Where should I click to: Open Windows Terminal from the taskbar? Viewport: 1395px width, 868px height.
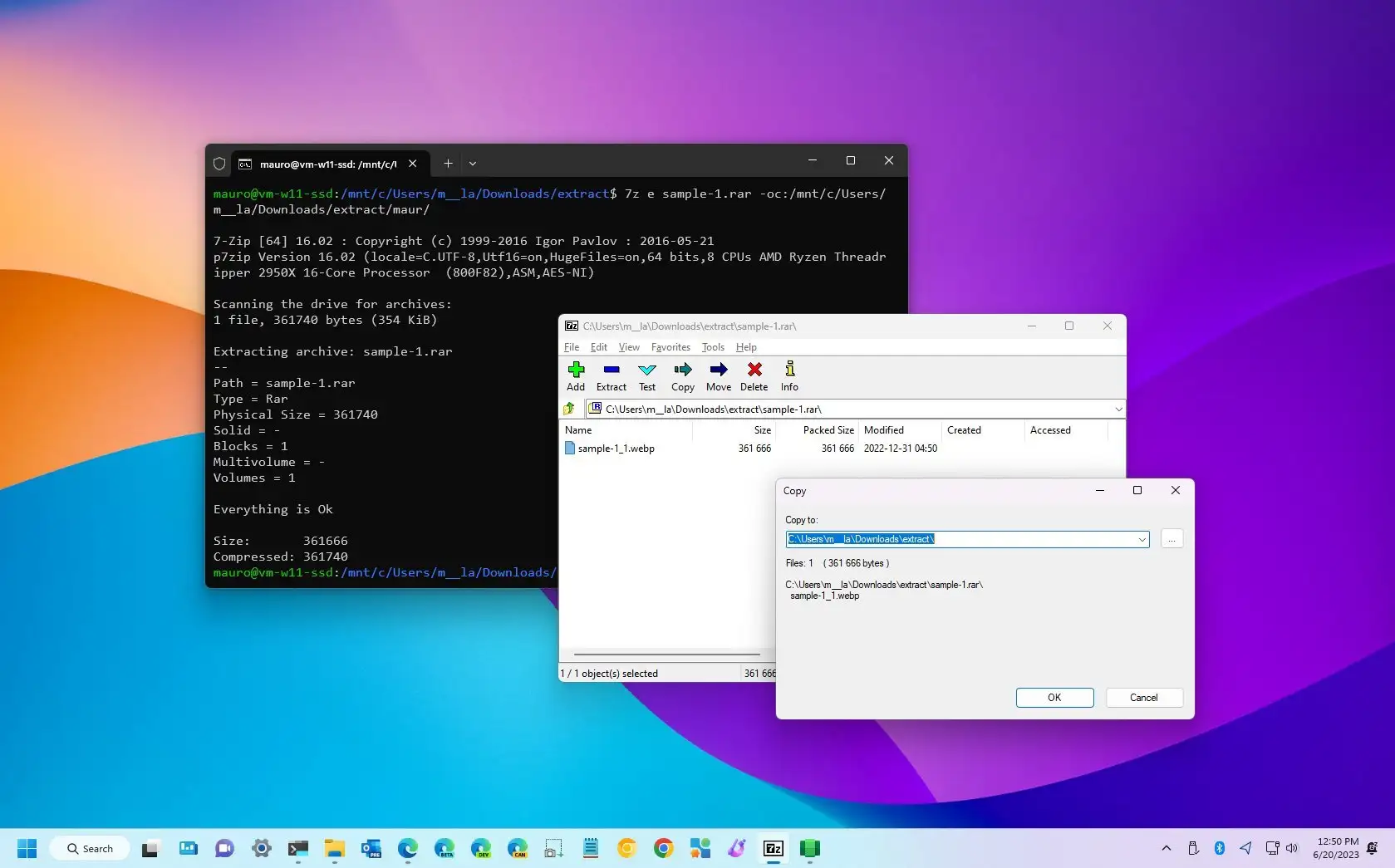[298, 848]
